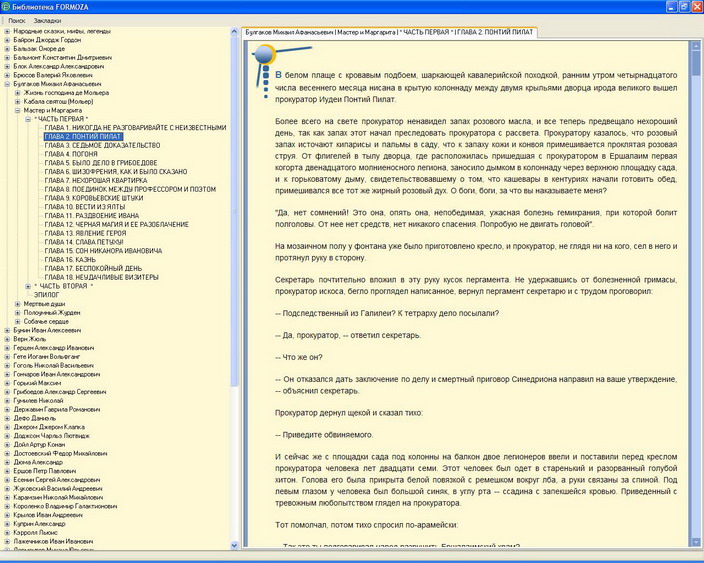704x563 pixels.
Task: Select author Дюма Александр
Action: pyautogui.click(x=38, y=462)
